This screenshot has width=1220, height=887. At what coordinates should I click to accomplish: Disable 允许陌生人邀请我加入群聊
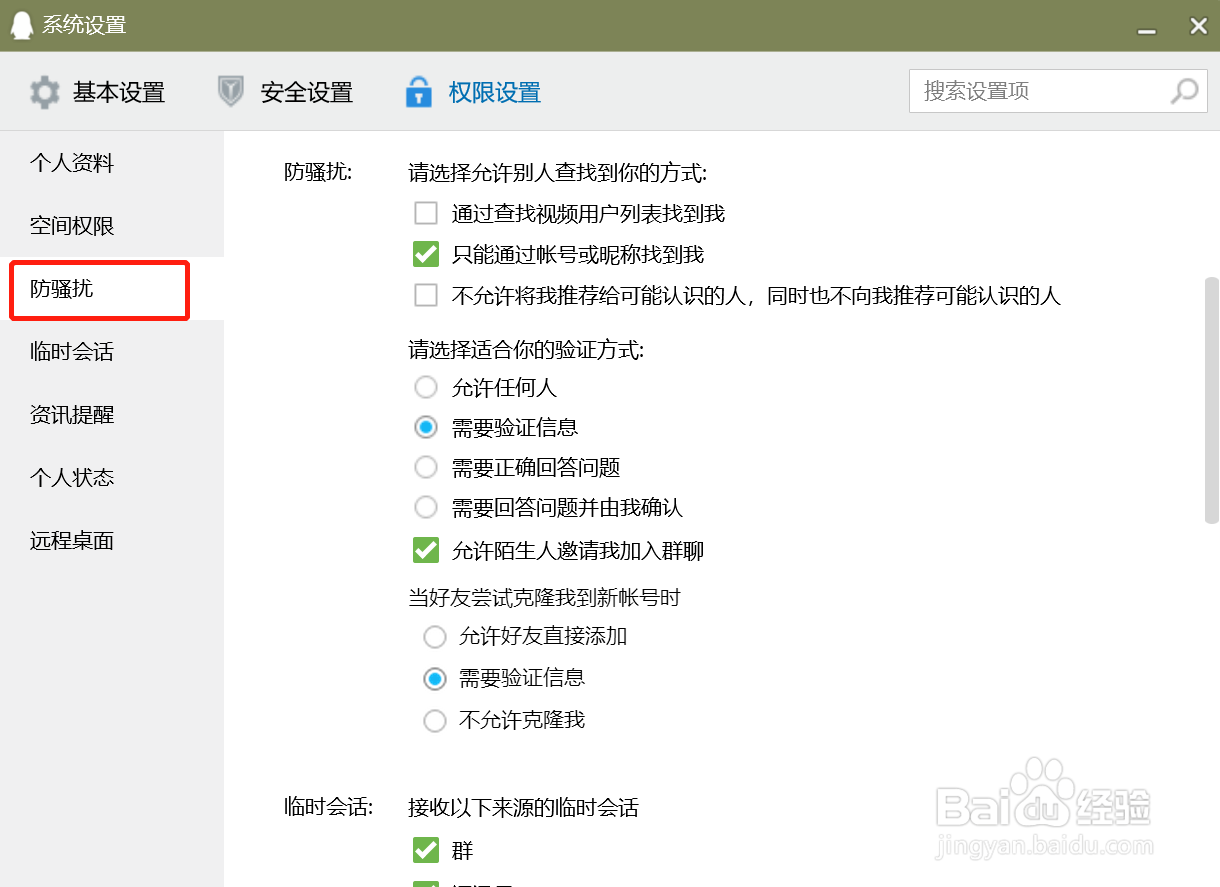click(426, 550)
